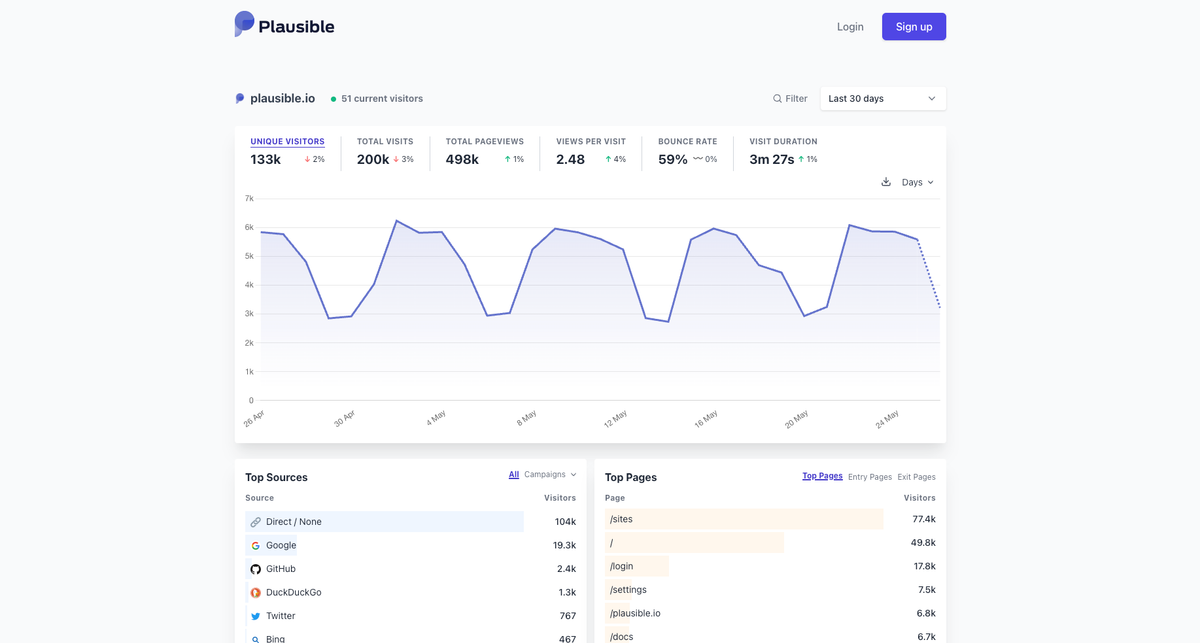Viewport: 1200px width, 643px height.
Task: Click the Plausible logo icon
Action: [x=244, y=24]
